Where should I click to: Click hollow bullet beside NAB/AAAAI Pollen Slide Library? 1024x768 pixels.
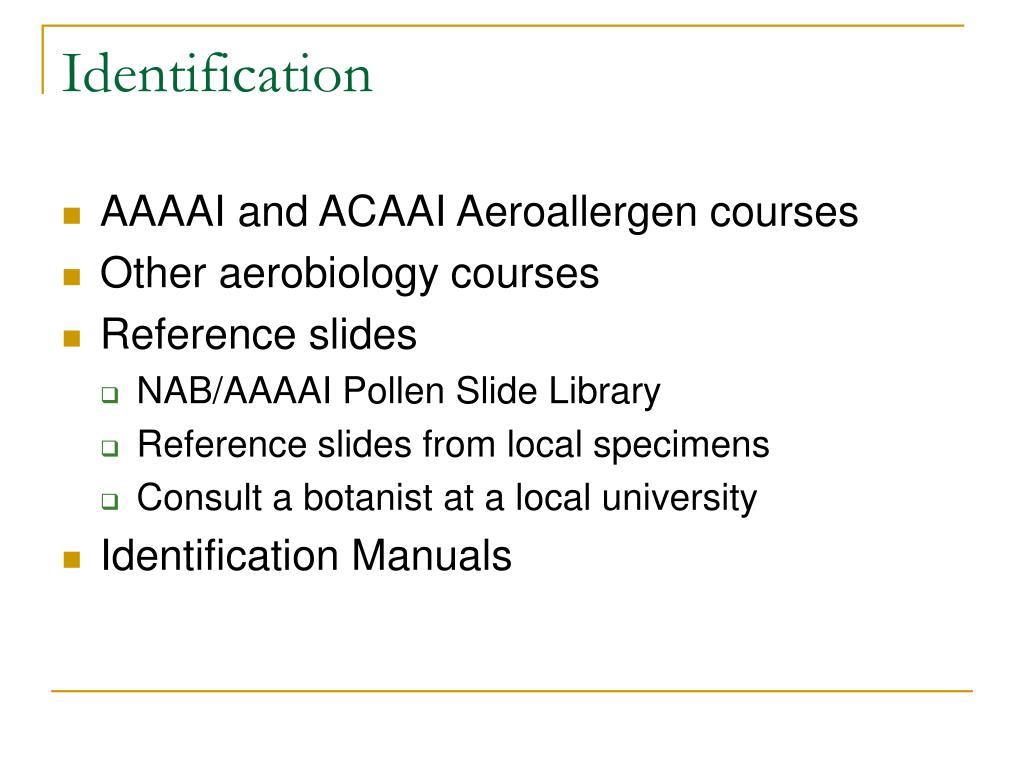click(x=110, y=394)
